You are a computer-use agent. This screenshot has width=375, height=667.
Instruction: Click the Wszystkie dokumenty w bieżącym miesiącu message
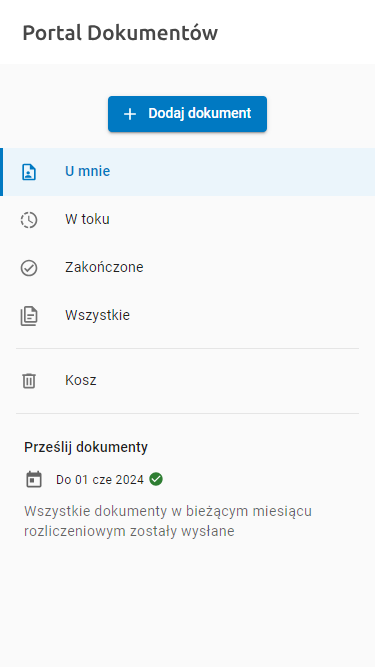[168, 521]
